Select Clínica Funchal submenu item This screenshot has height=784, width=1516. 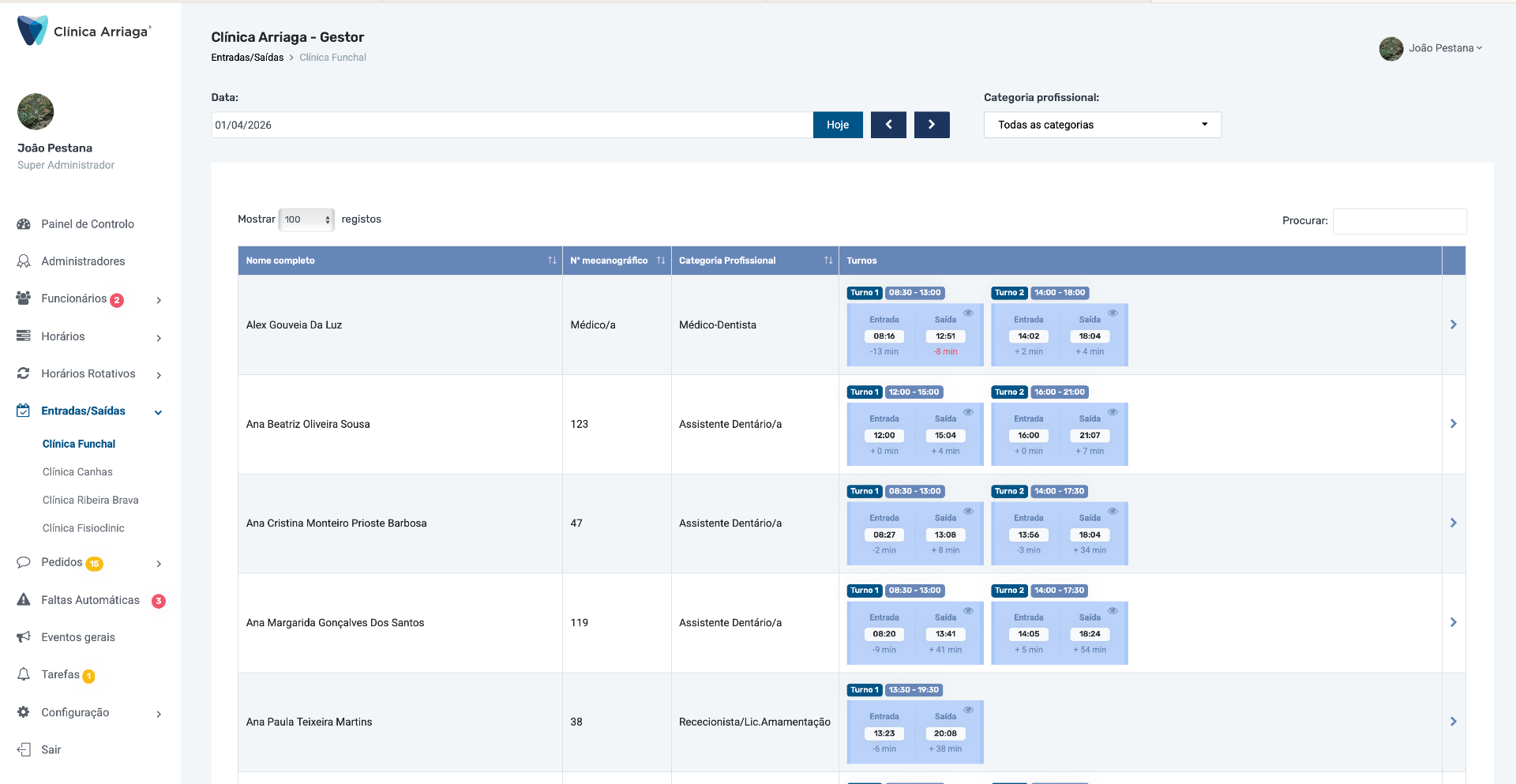point(79,444)
